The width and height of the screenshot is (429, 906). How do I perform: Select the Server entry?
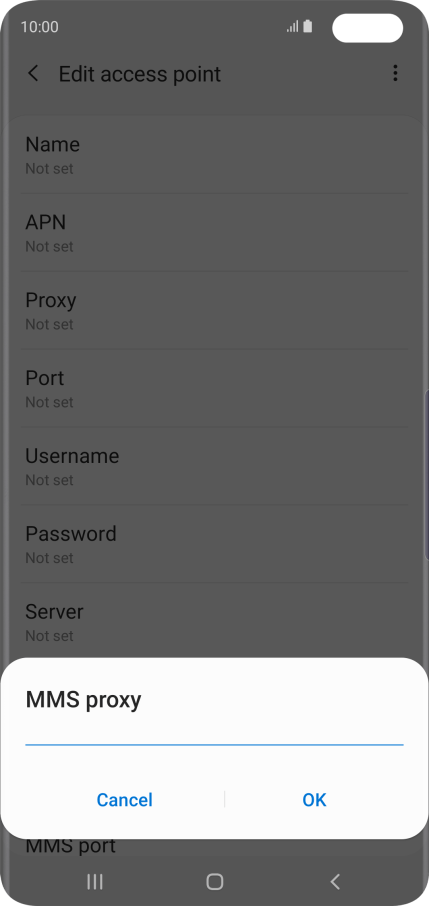click(214, 622)
